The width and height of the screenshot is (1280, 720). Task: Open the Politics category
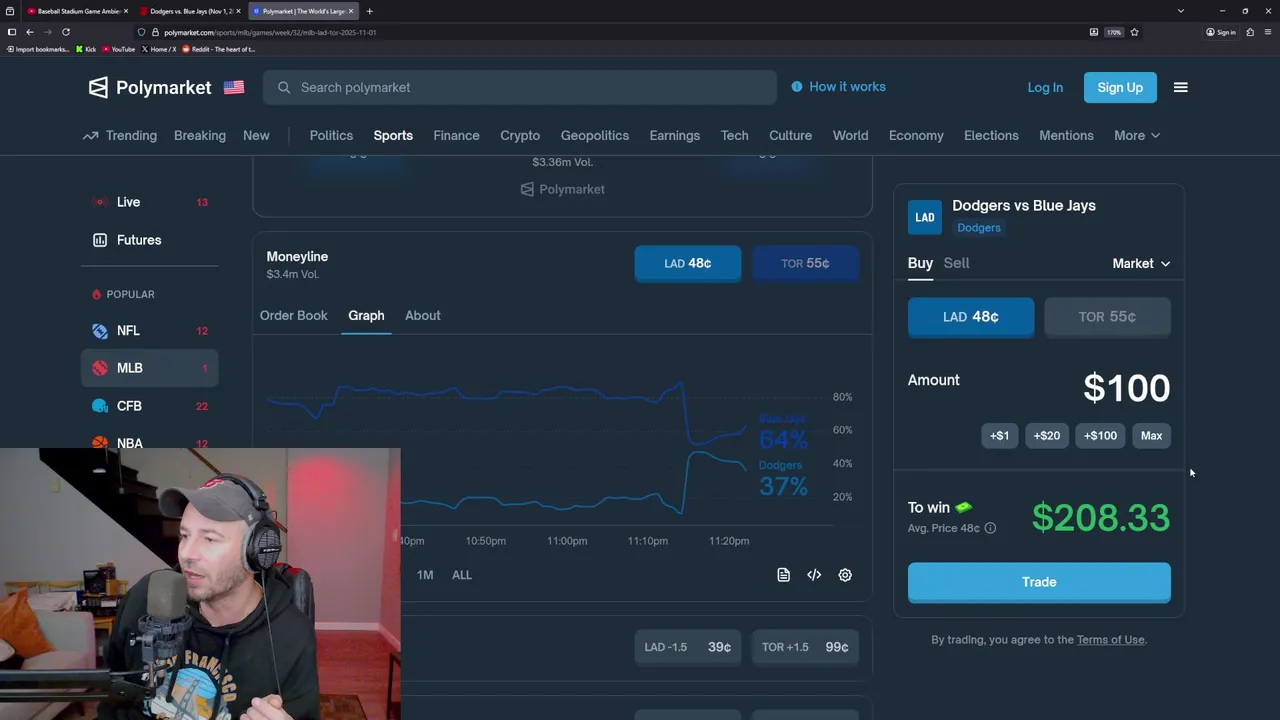pos(331,135)
